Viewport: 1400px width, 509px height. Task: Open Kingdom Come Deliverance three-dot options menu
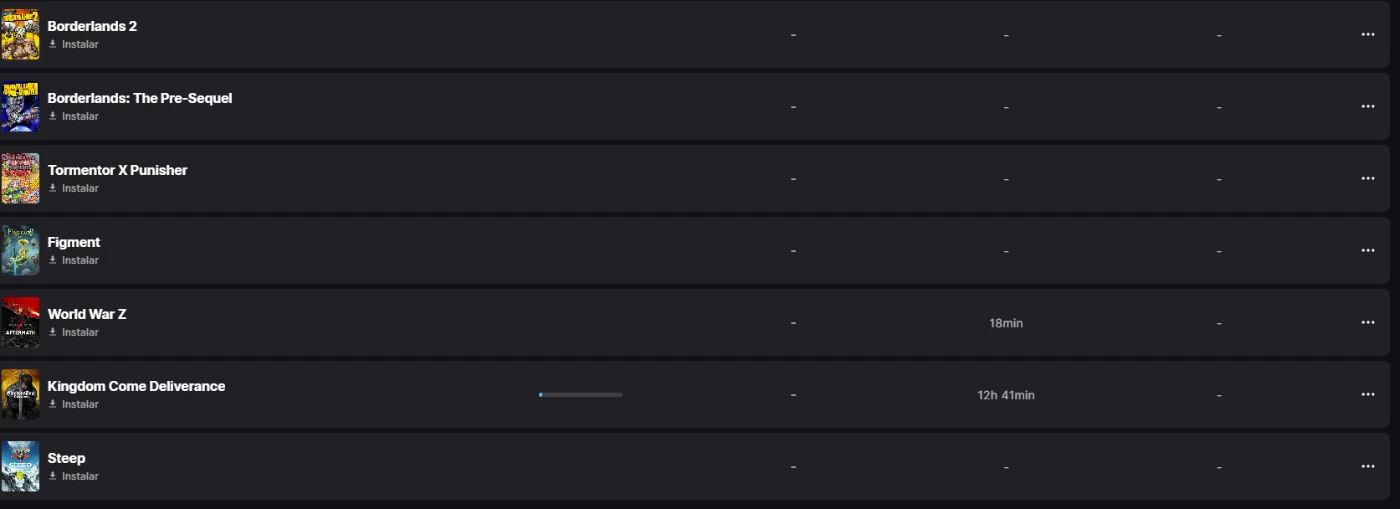[1367, 395]
